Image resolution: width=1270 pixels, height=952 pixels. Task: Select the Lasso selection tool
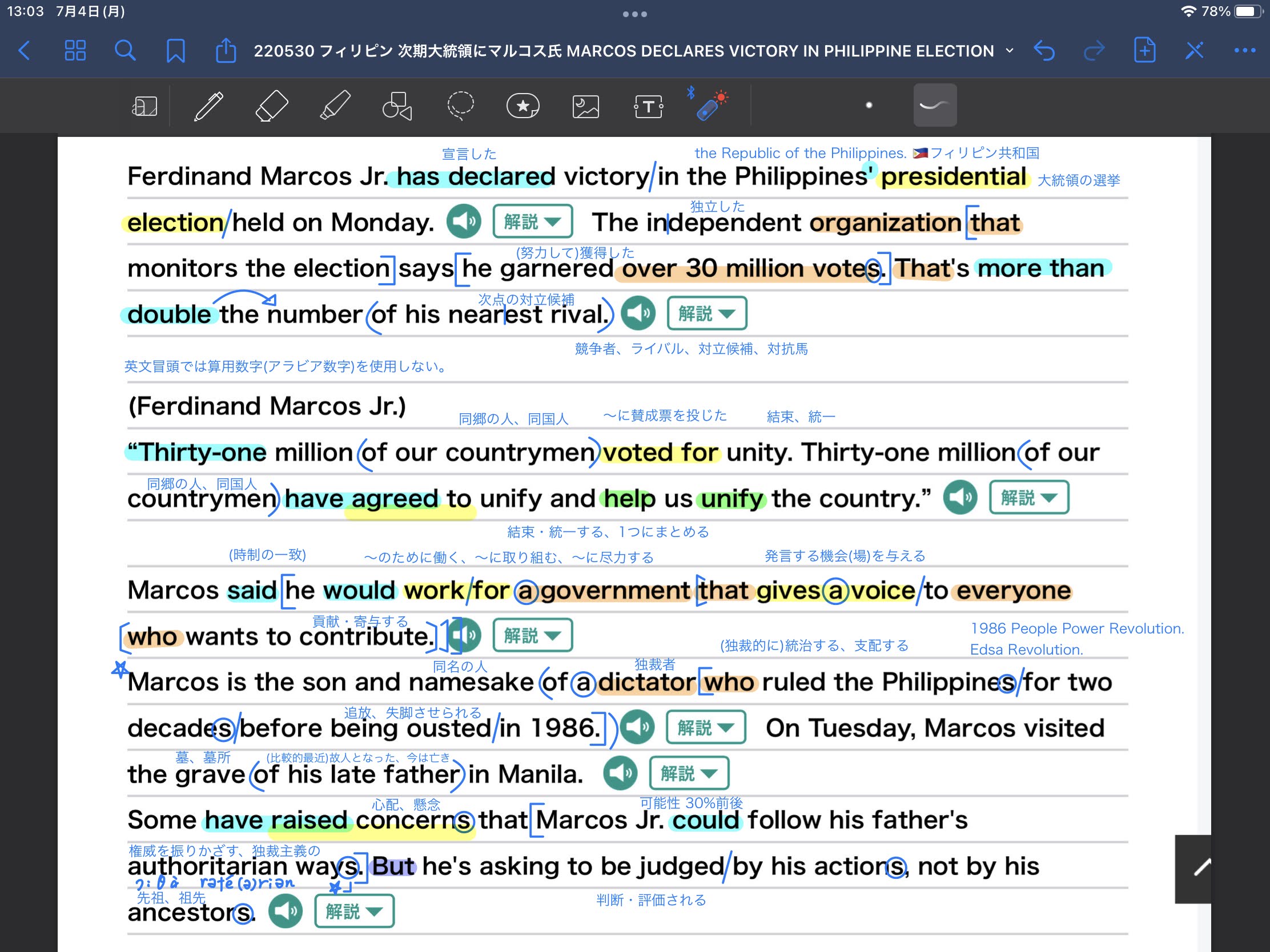(x=460, y=106)
